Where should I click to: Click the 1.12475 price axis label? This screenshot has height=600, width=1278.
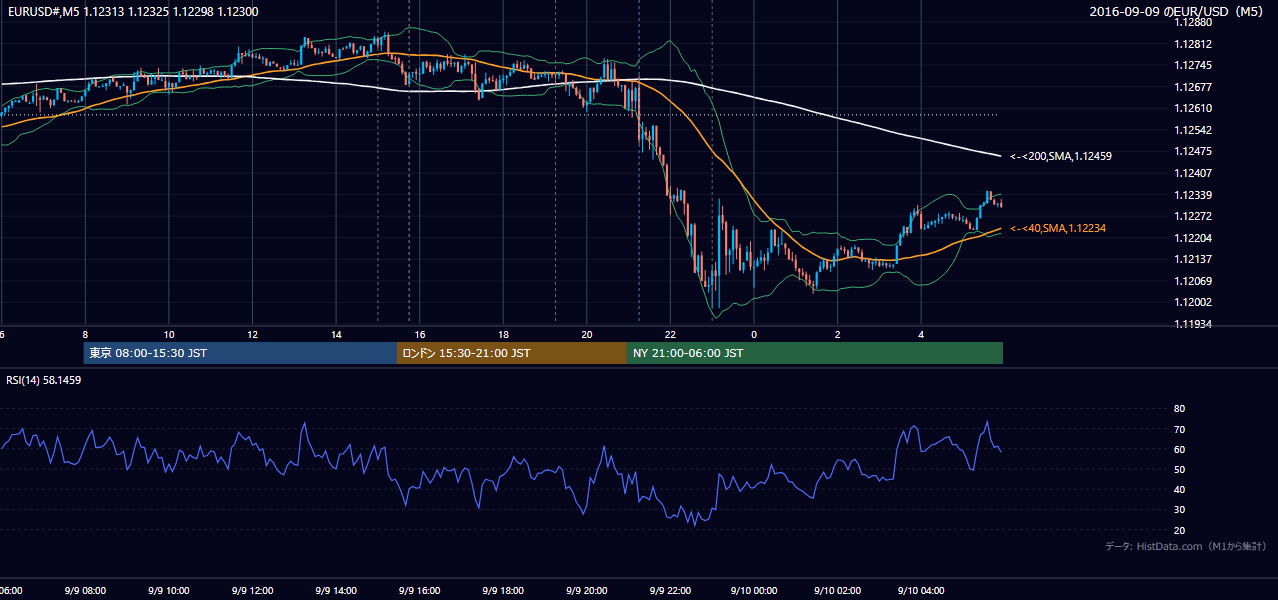coord(1195,151)
